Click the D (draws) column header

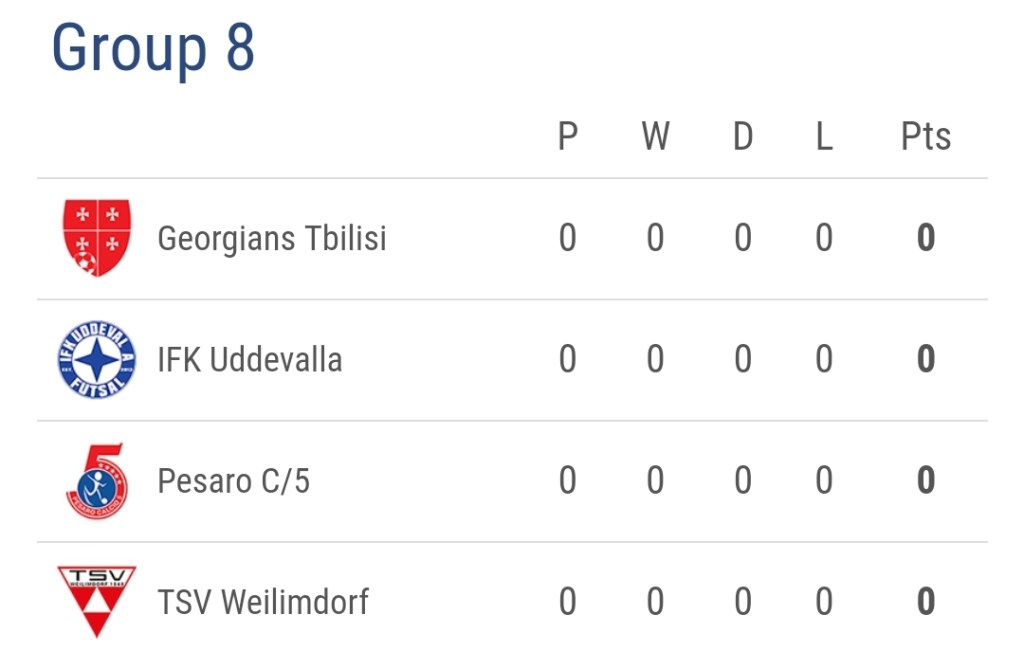[742, 137]
